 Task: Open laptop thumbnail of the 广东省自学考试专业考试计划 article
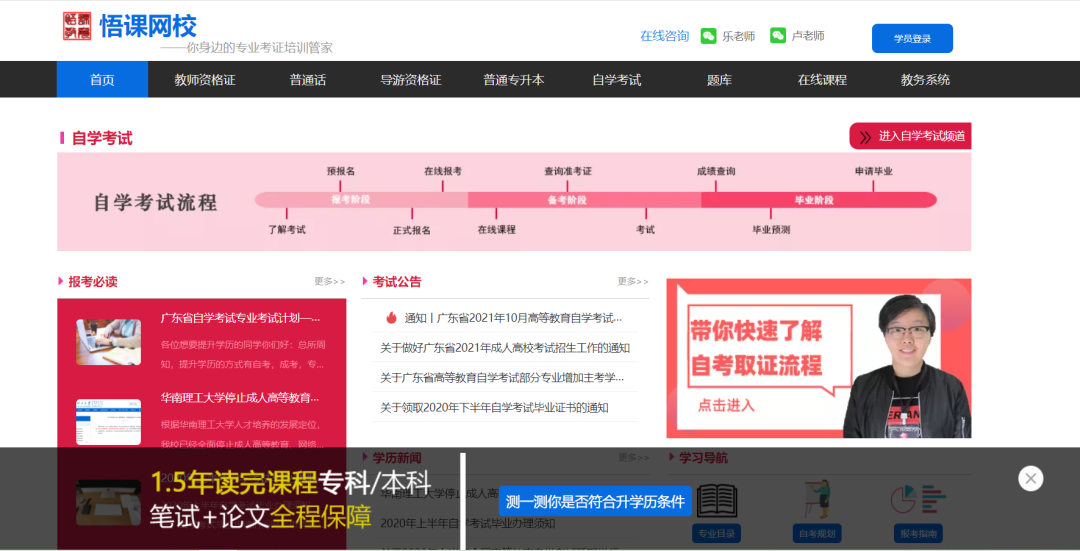pos(108,342)
